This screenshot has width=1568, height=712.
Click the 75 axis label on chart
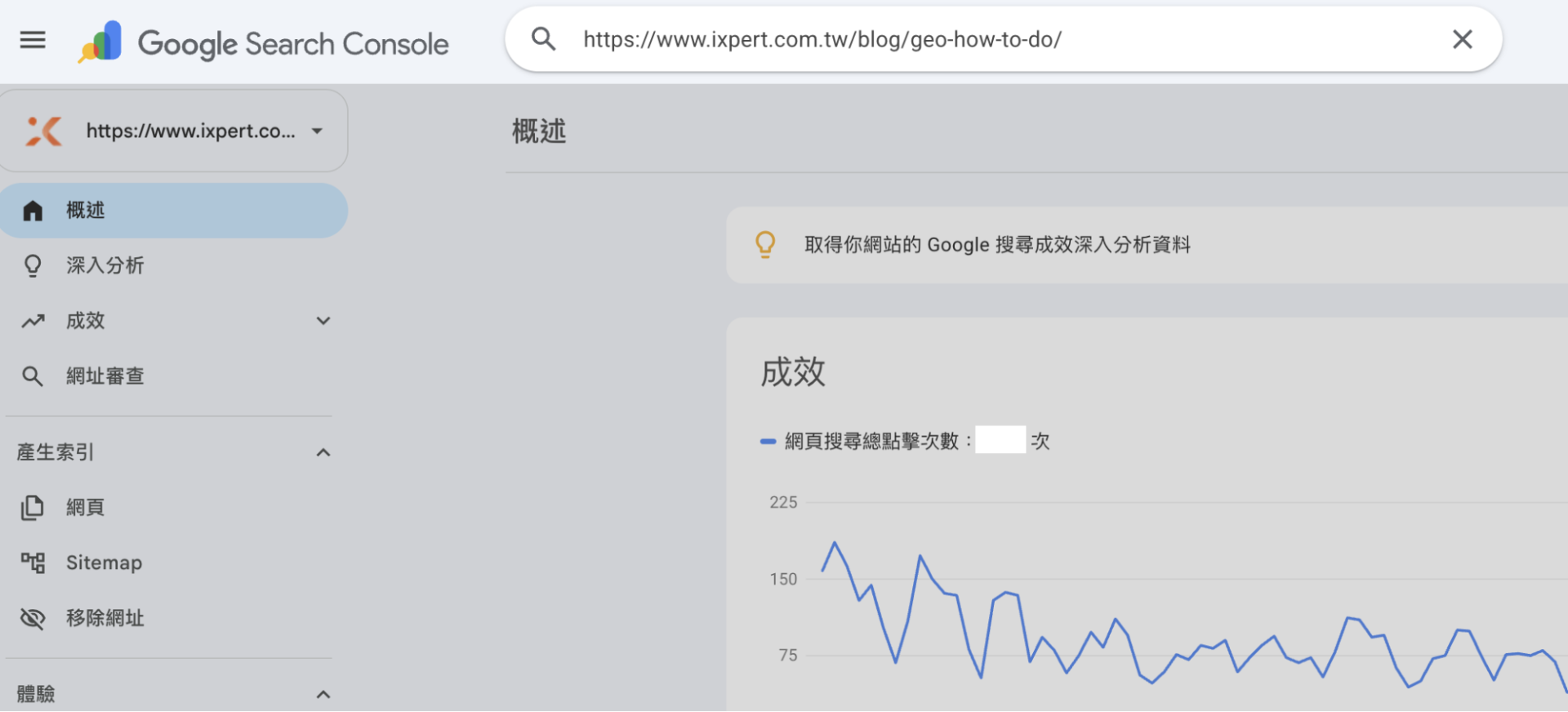pos(788,656)
